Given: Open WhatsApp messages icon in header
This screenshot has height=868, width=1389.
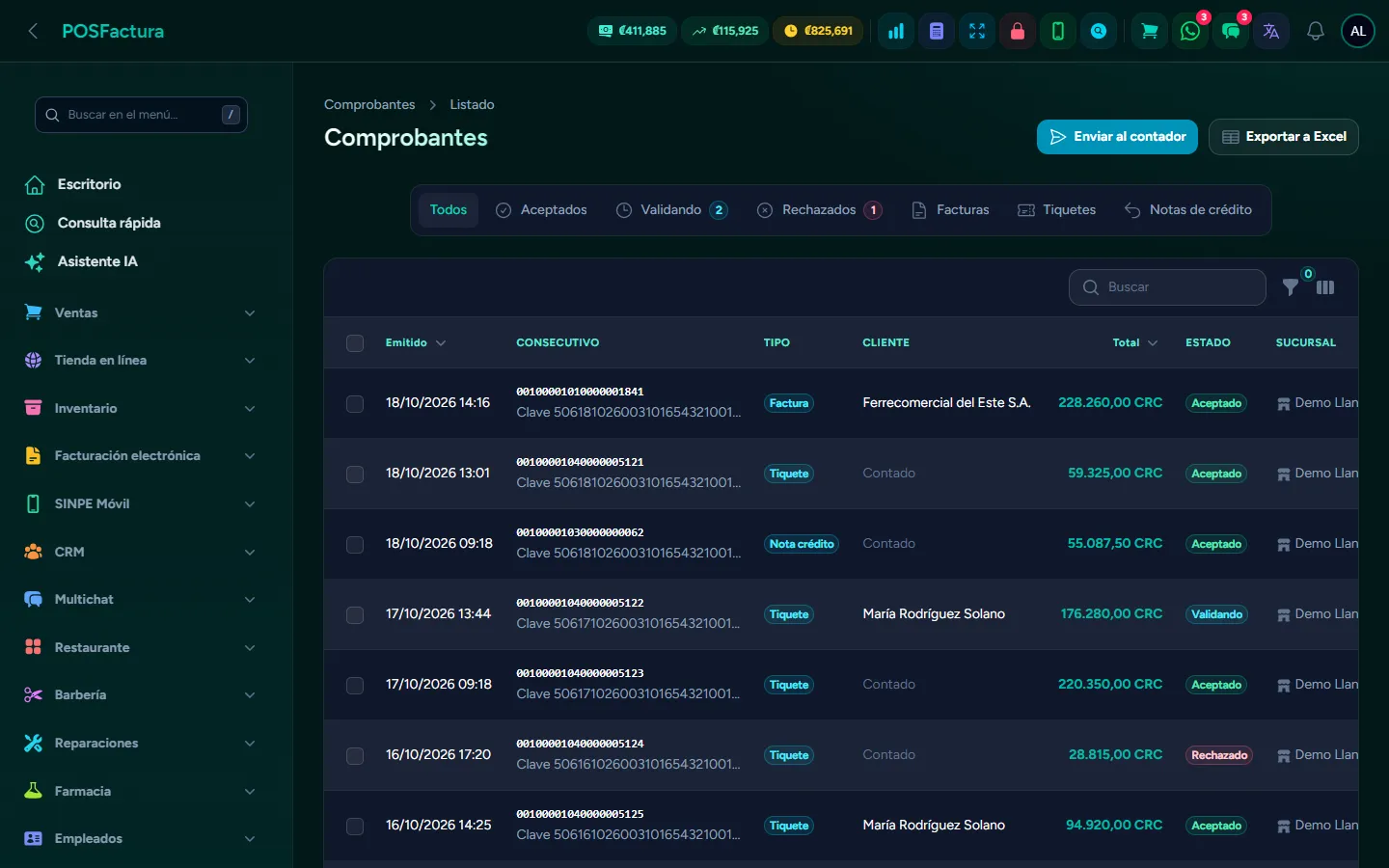Looking at the screenshot, I should [1190, 31].
